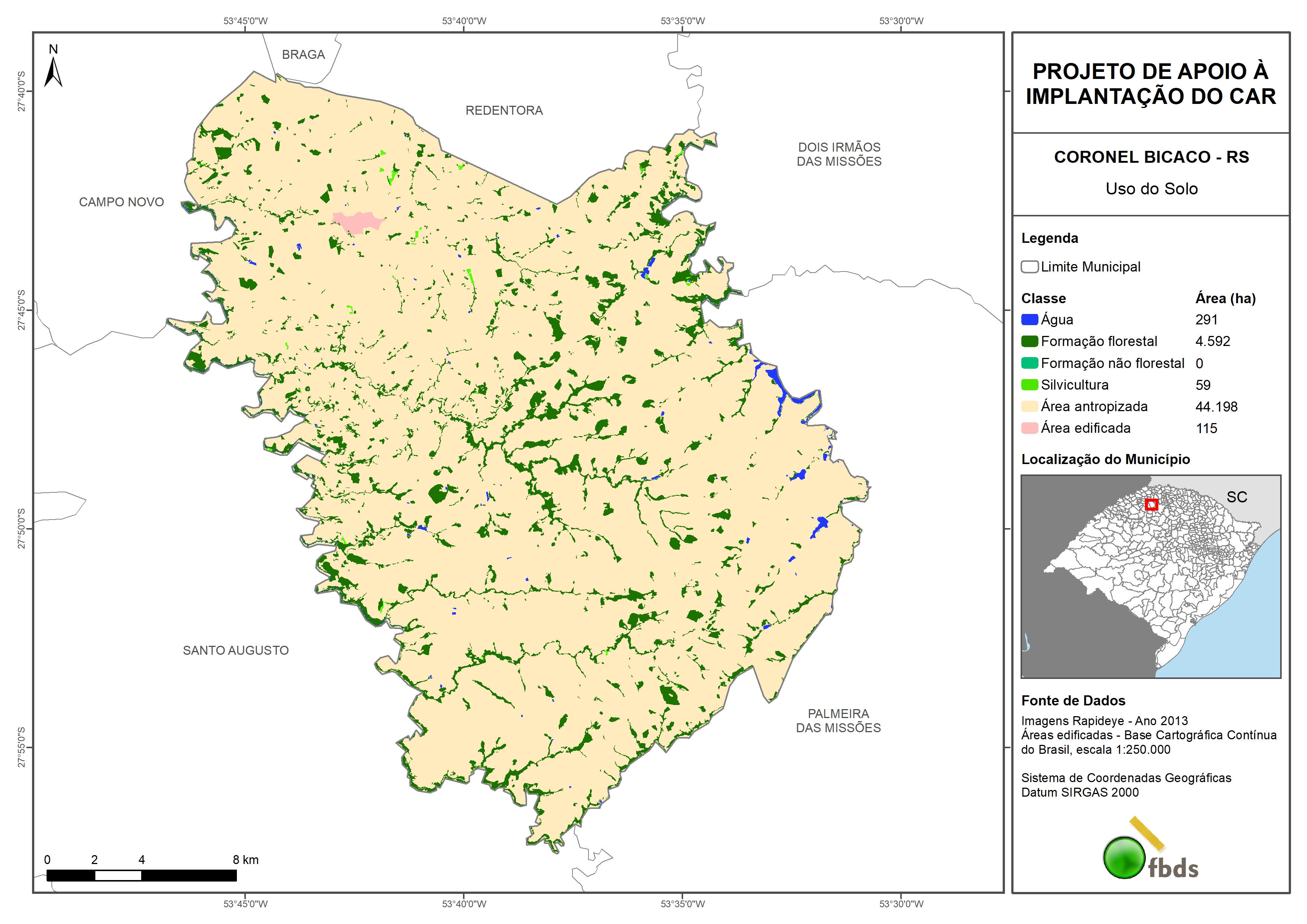Click the blue Água legend swatch
The height and width of the screenshot is (924, 1307).
click(1029, 320)
